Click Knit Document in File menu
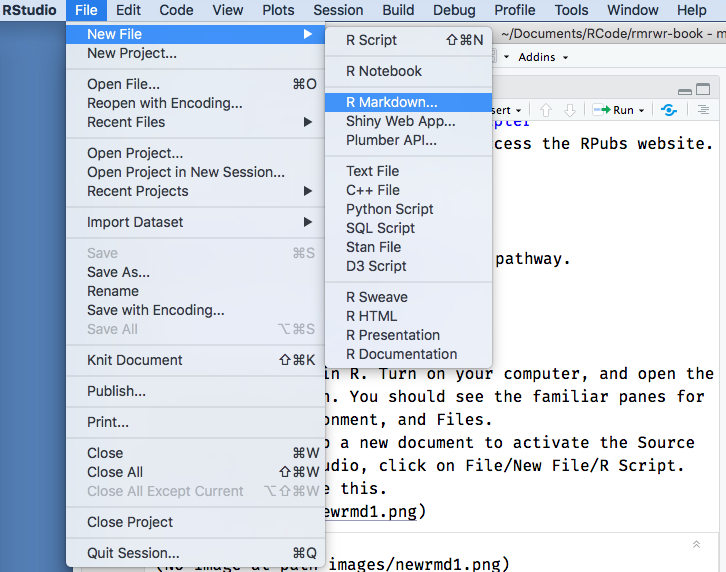 coord(135,360)
